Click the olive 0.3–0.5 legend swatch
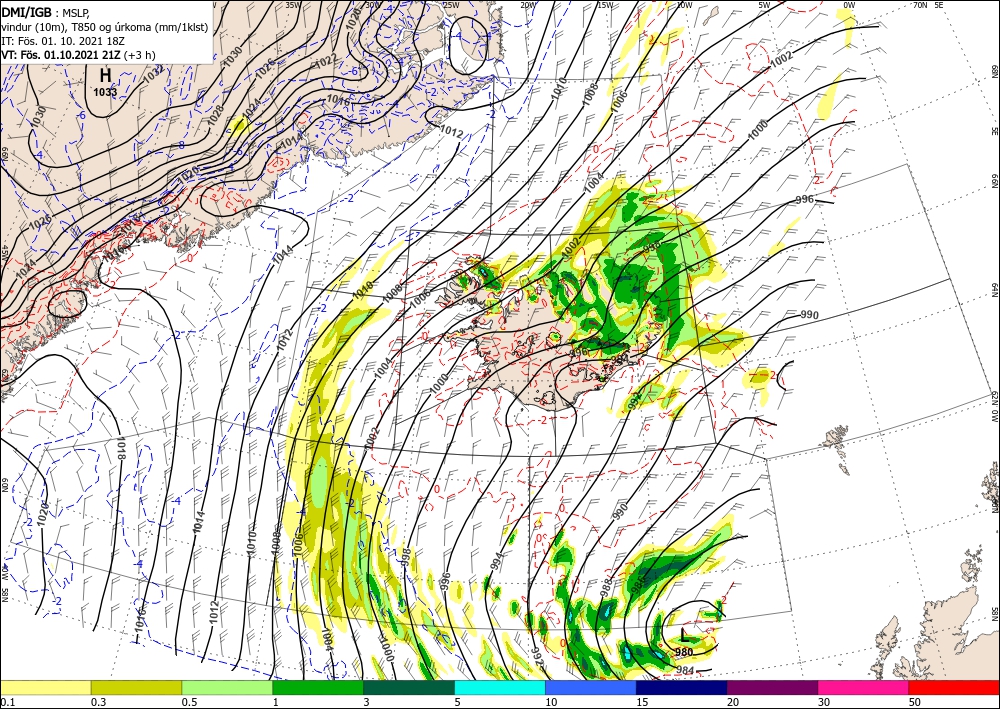 pos(136,687)
